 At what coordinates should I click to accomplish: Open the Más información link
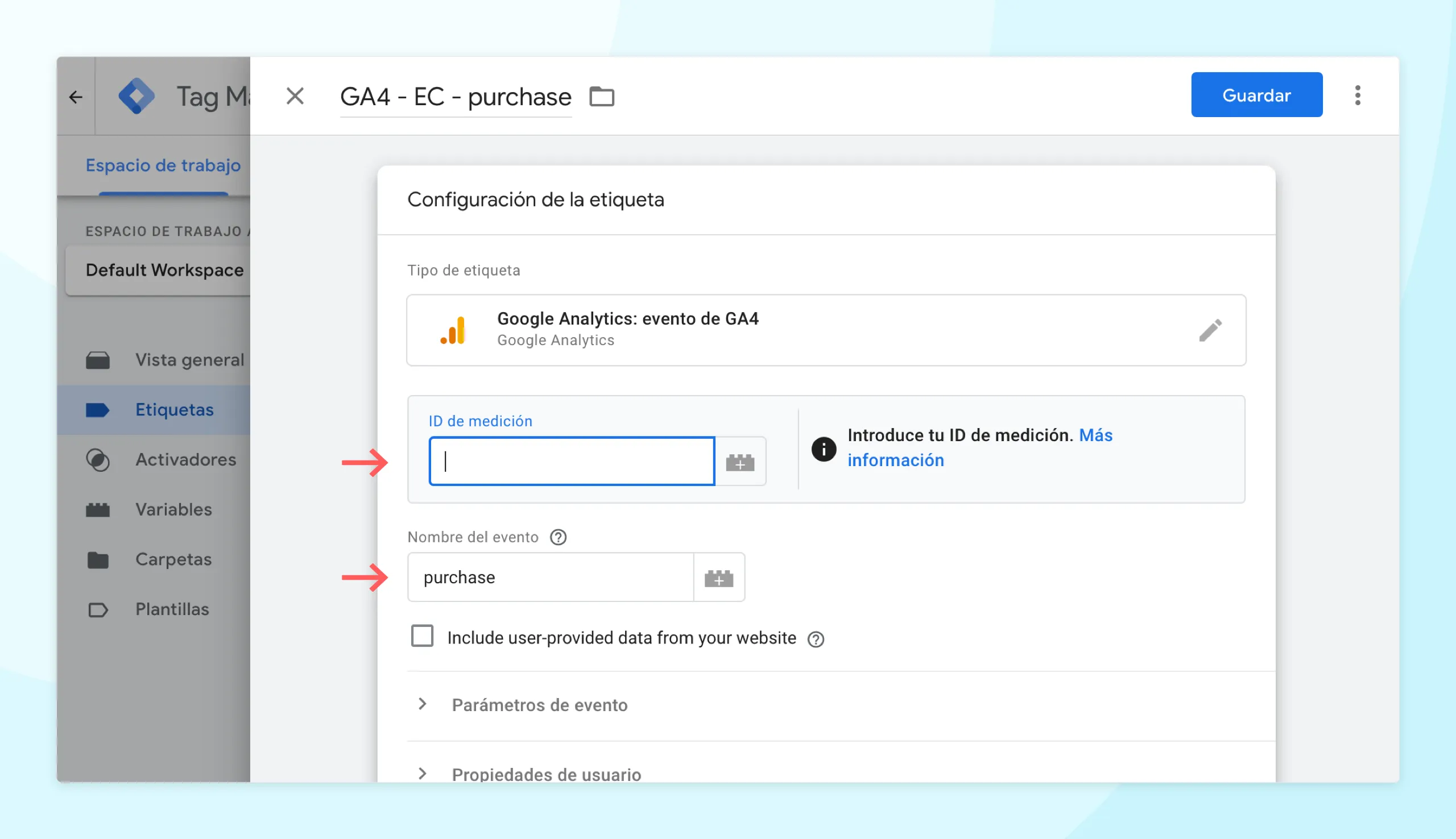tap(980, 448)
